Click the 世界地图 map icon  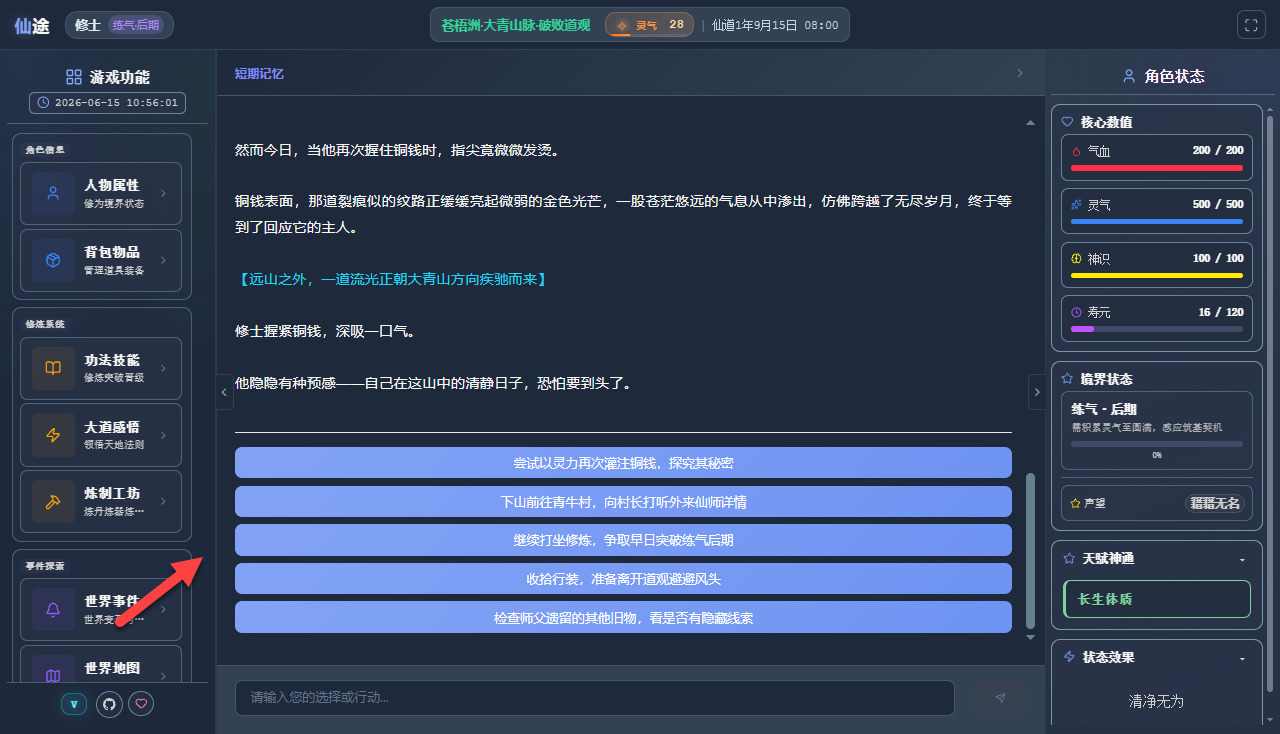tap(53, 674)
